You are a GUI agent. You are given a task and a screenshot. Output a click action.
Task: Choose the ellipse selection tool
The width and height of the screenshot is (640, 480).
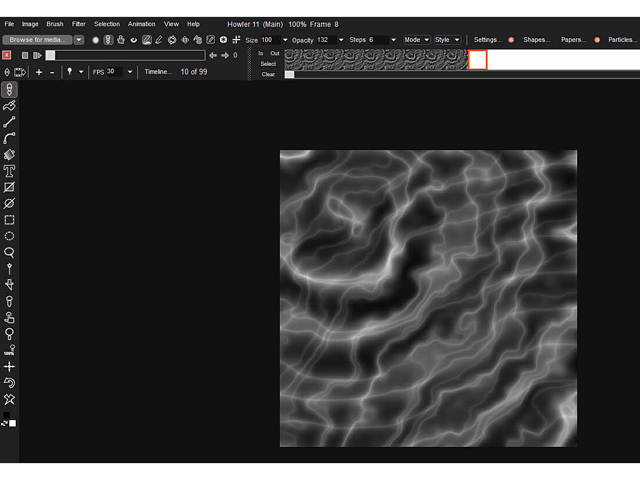(x=9, y=236)
